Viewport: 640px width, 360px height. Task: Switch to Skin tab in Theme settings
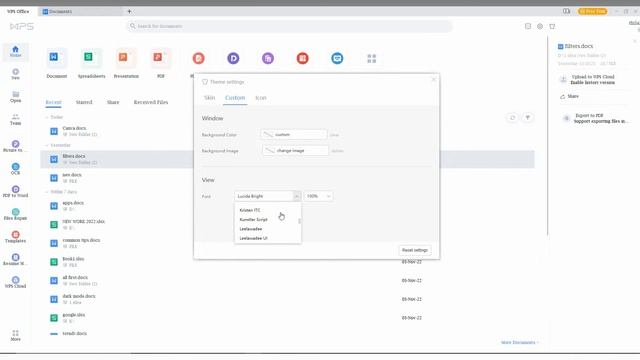(209, 98)
